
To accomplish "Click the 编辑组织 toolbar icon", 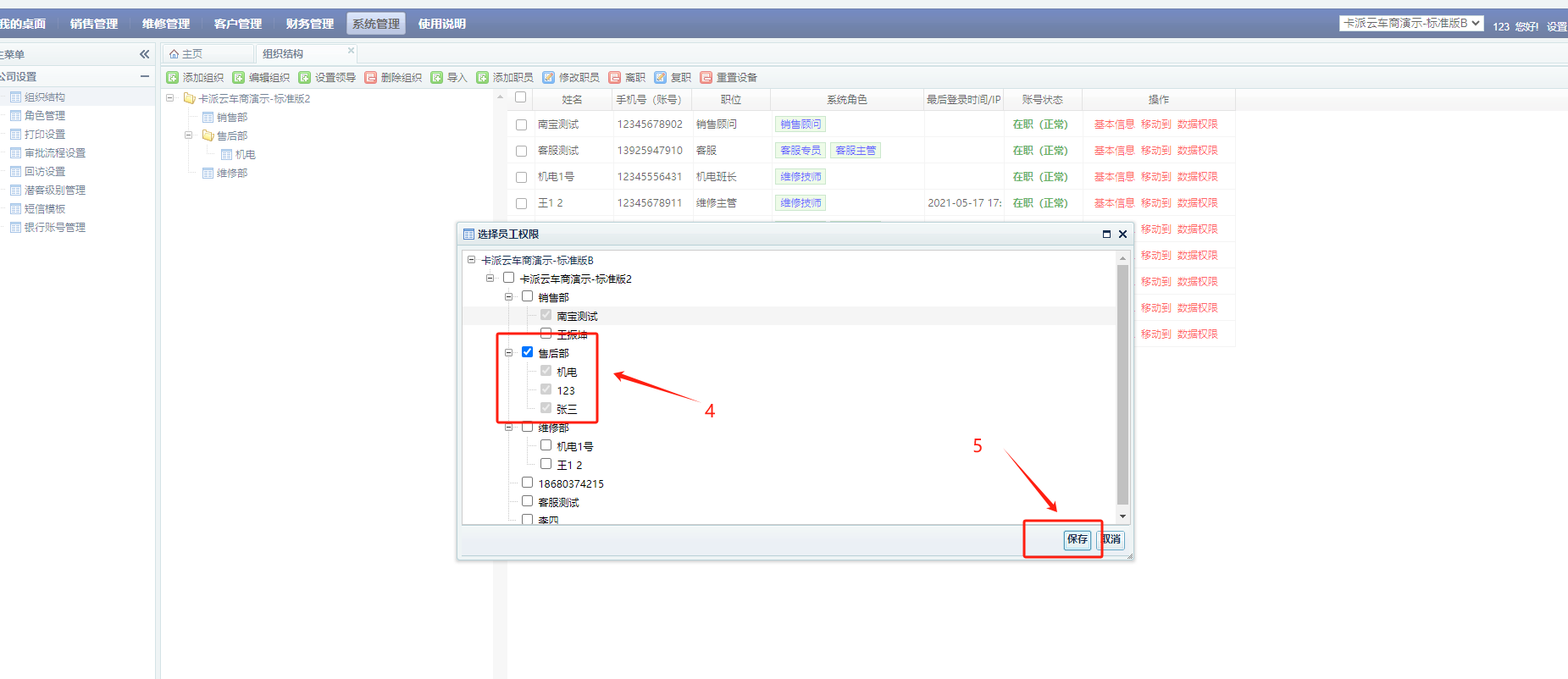I will point(239,78).
